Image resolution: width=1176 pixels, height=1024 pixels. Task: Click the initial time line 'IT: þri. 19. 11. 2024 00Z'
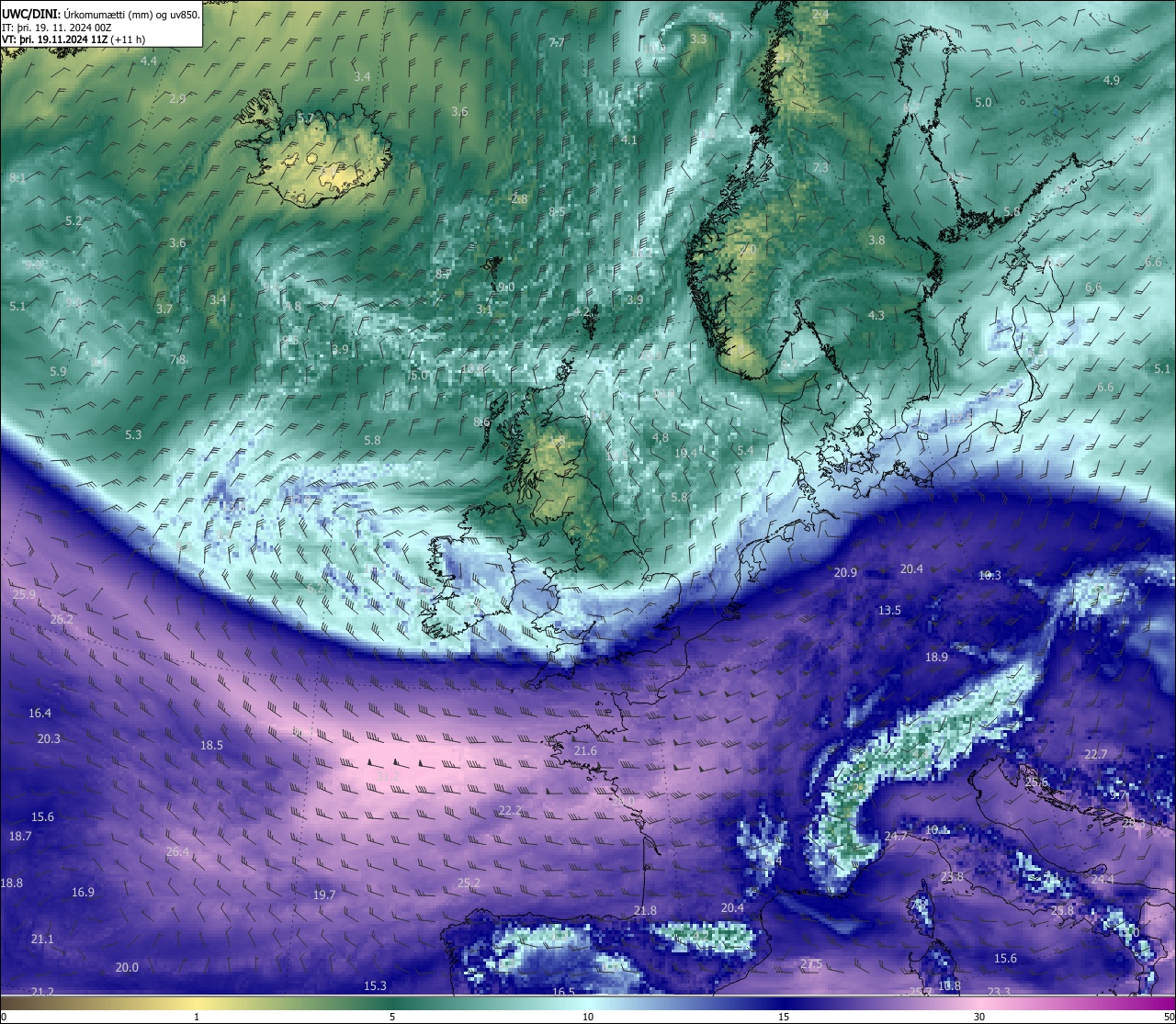pyautogui.click(x=57, y=27)
